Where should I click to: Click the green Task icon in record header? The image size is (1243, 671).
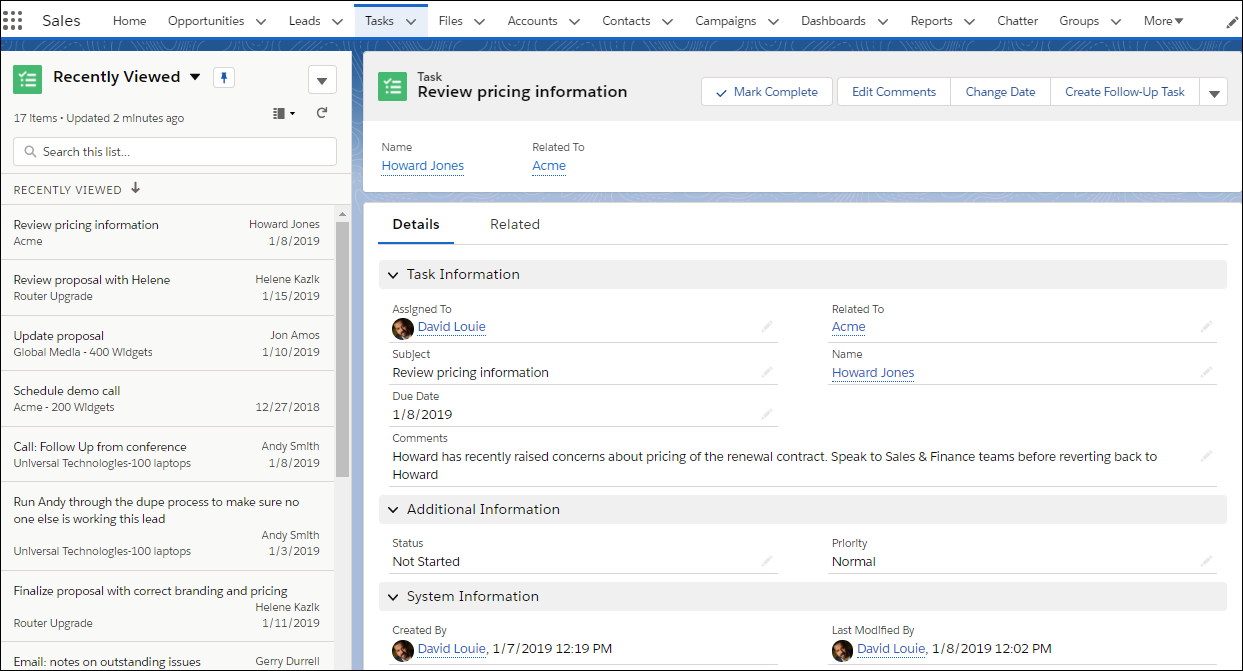point(392,86)
